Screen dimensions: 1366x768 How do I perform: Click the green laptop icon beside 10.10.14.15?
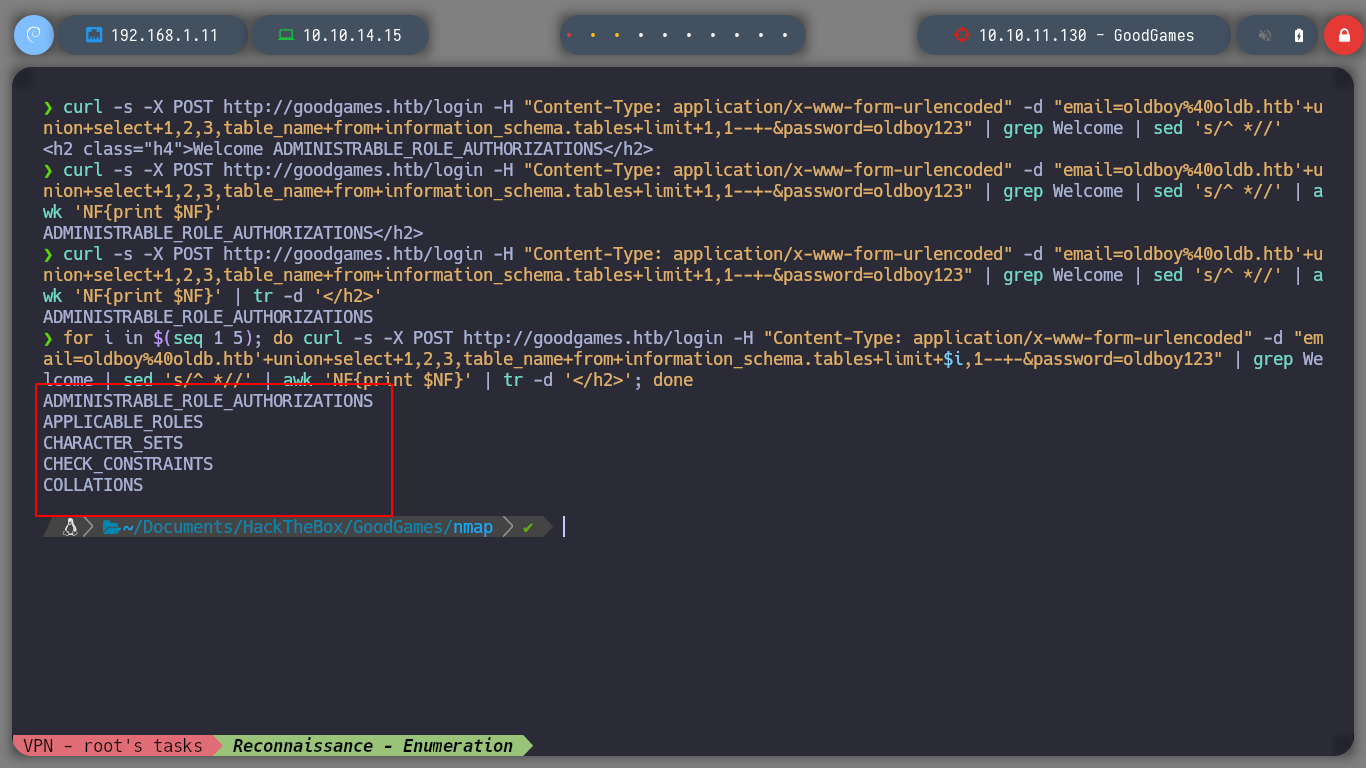286,35
